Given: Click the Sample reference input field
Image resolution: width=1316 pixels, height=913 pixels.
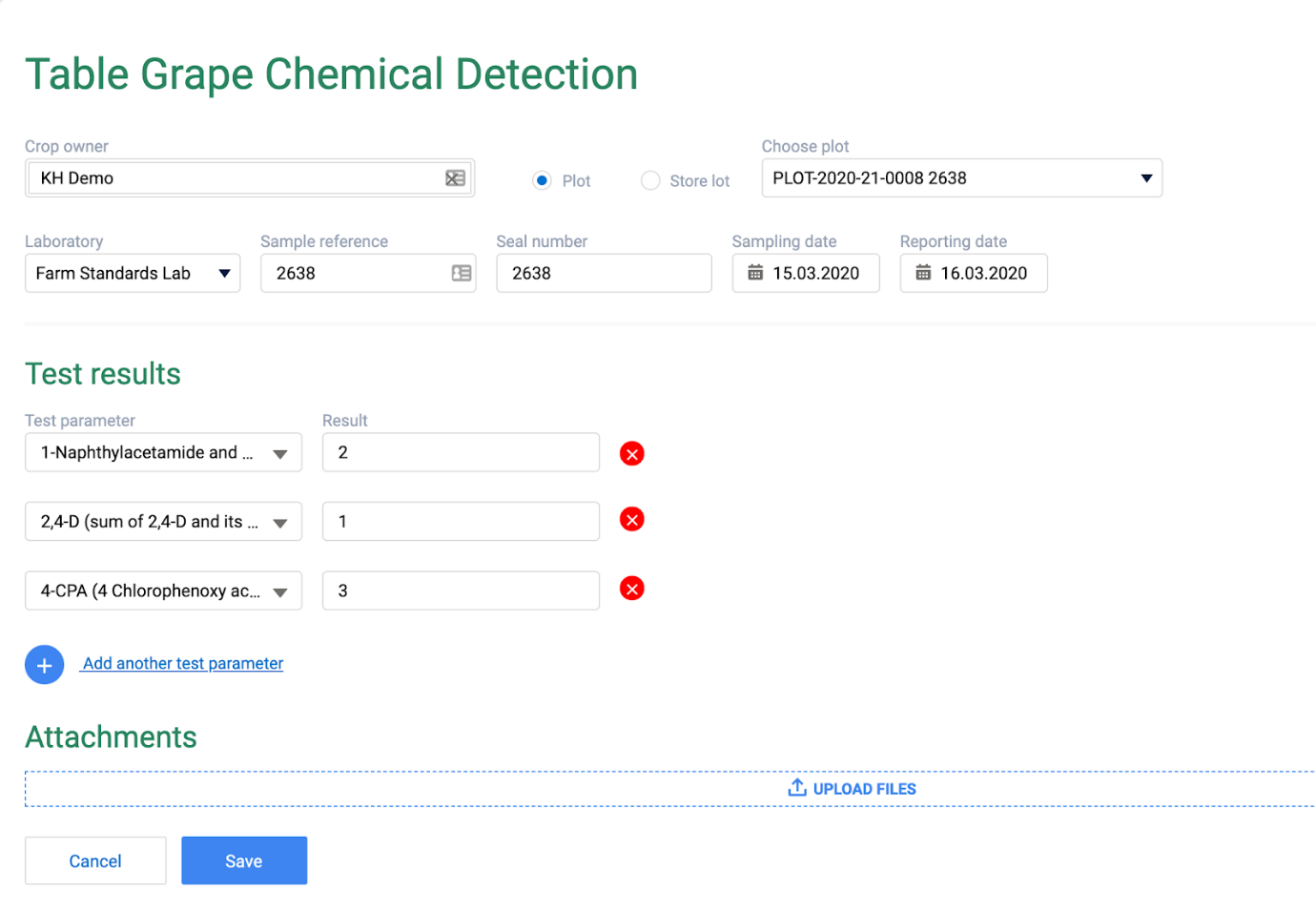Looking at the screenshot, I should (368, 273).
